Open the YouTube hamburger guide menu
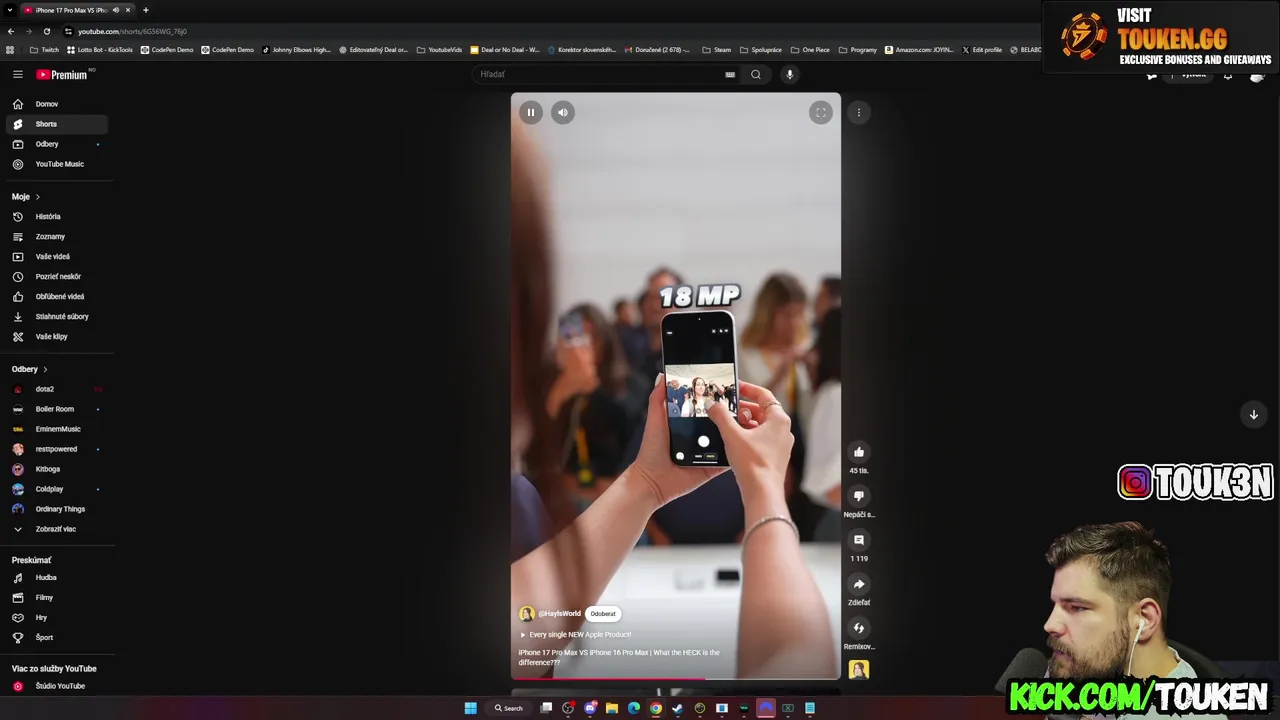Image resolution: width=1280 pixels, height=720 pixels. coord(17,74)
